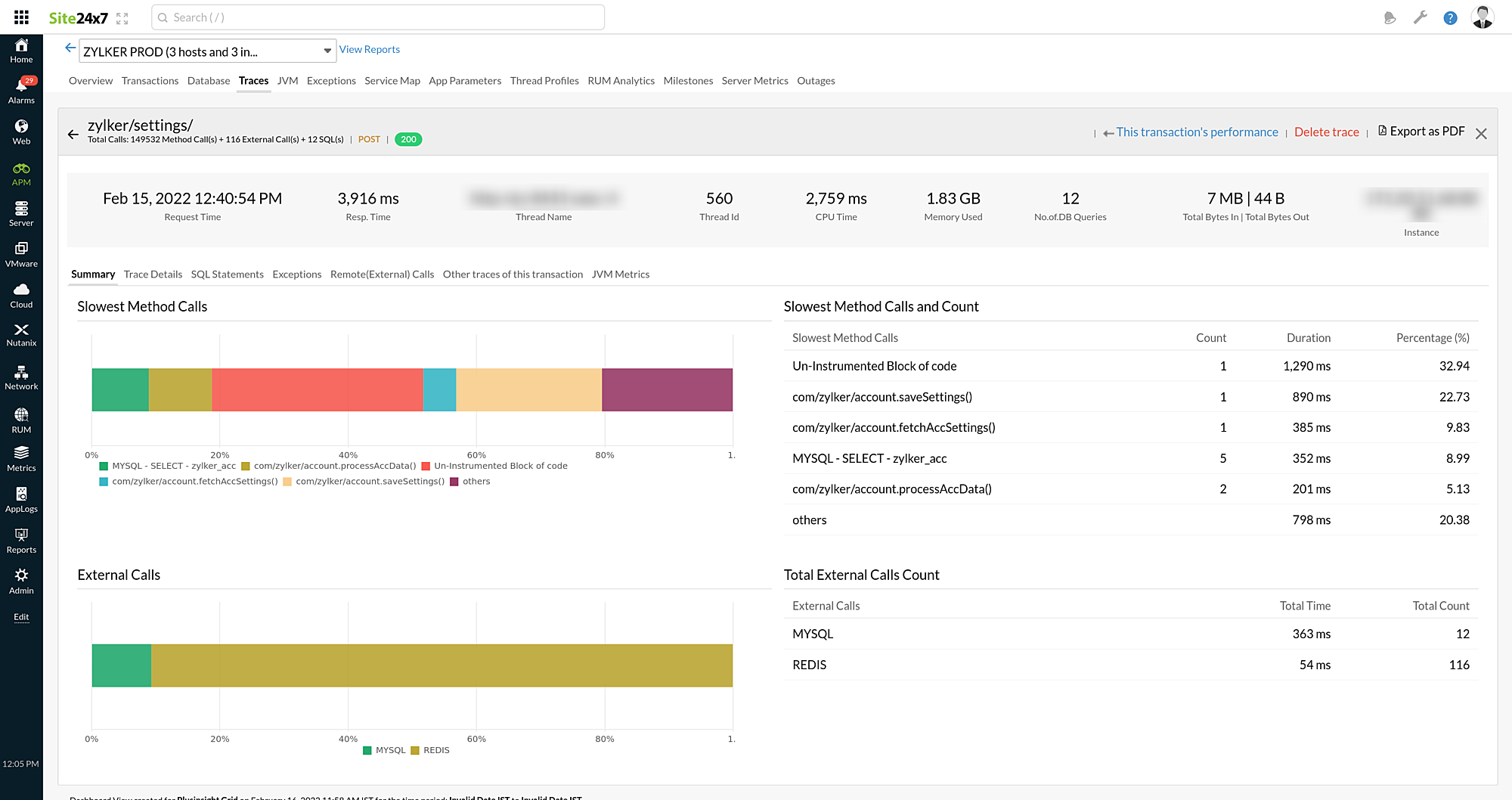Image resolution: width=1512 pixels, height=800 pixels.
Task: Click the Delete trace link
Action: click(x=1326, y=132)
